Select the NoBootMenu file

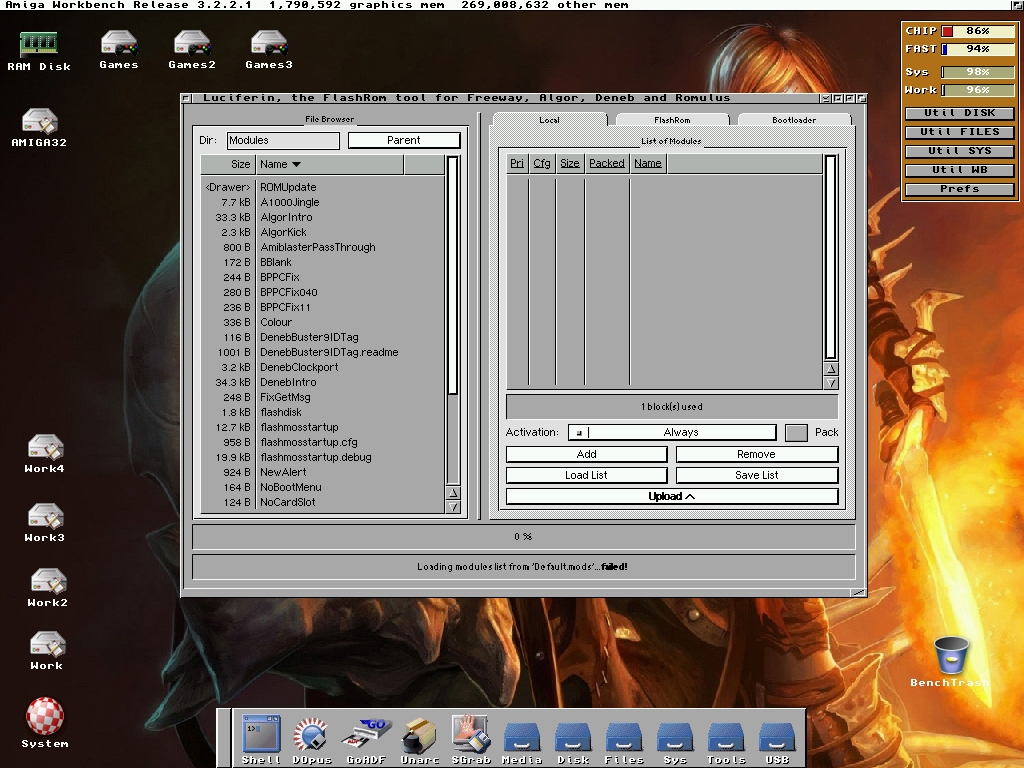click(323, 488)
